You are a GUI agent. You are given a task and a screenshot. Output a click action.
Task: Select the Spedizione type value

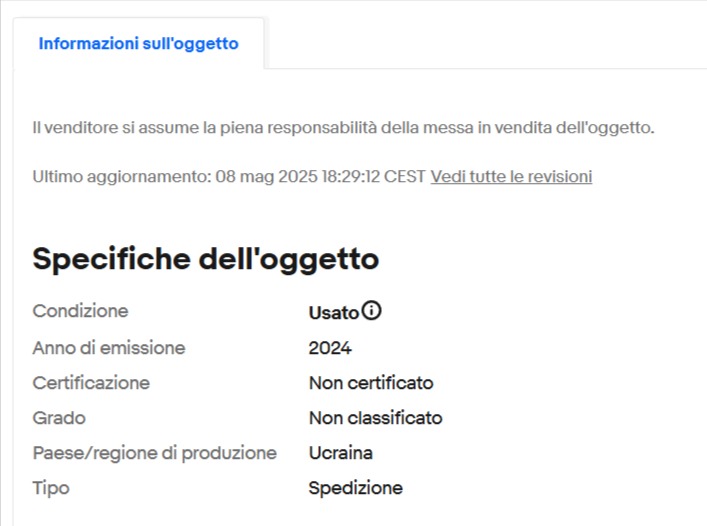356,488
